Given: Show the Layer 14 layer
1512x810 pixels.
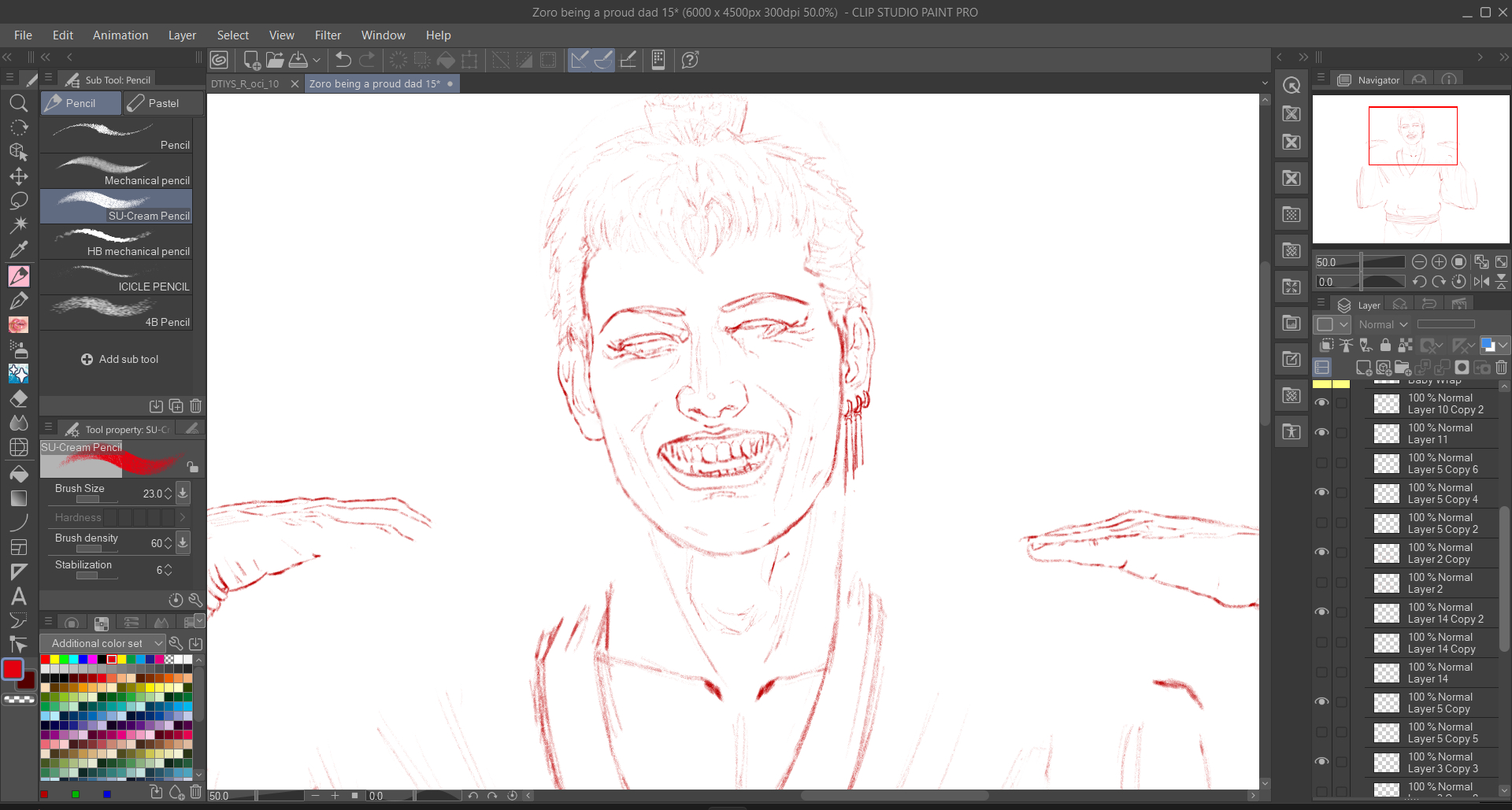Looking at the screenshot, I should (x=1321, y=672).
